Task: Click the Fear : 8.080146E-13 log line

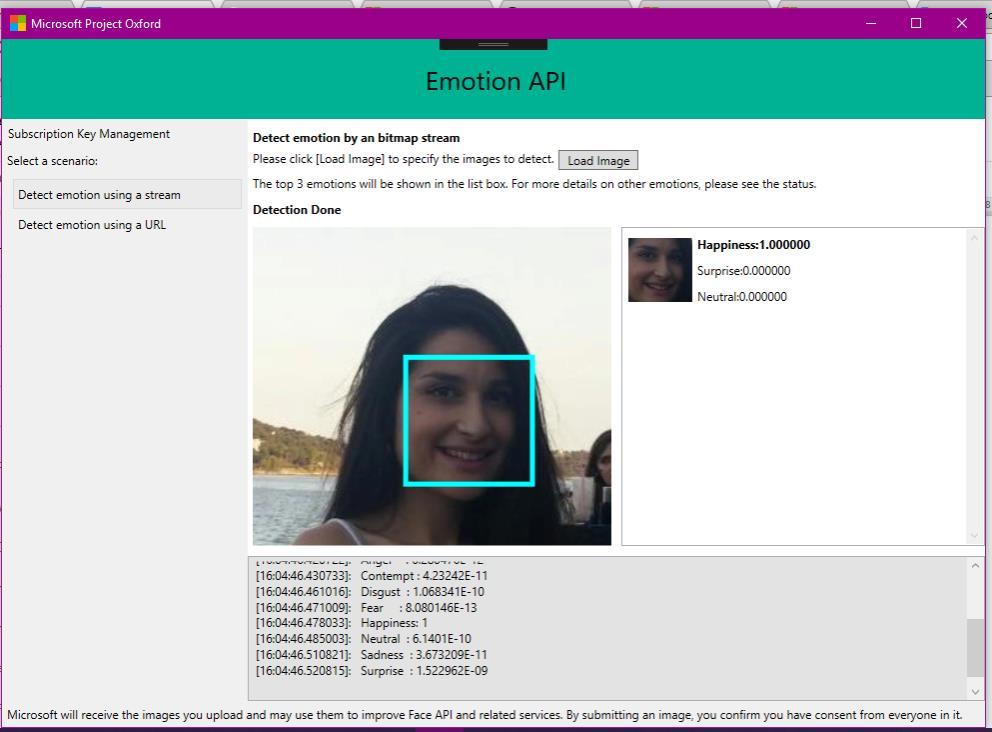Action: [x=366, y=607]
